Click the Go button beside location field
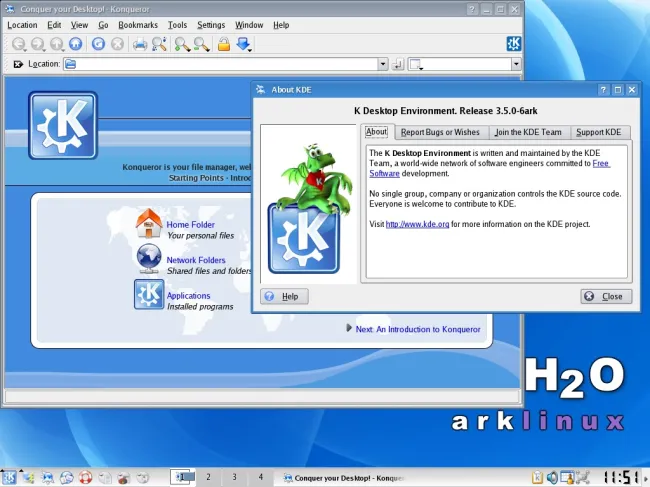The height and width of the screenshot is (487, 650). pos(398,64)
